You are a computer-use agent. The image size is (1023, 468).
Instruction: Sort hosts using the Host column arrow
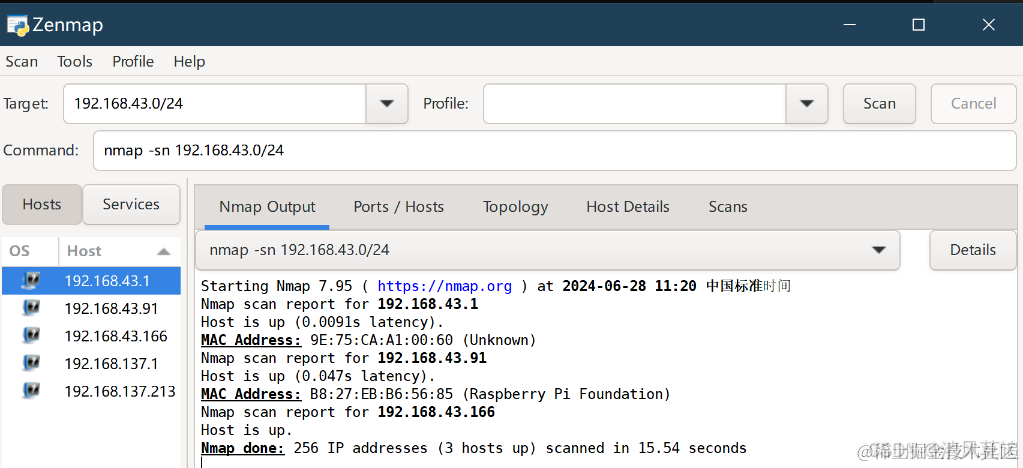pyautogui.click(x=164, y=251)
